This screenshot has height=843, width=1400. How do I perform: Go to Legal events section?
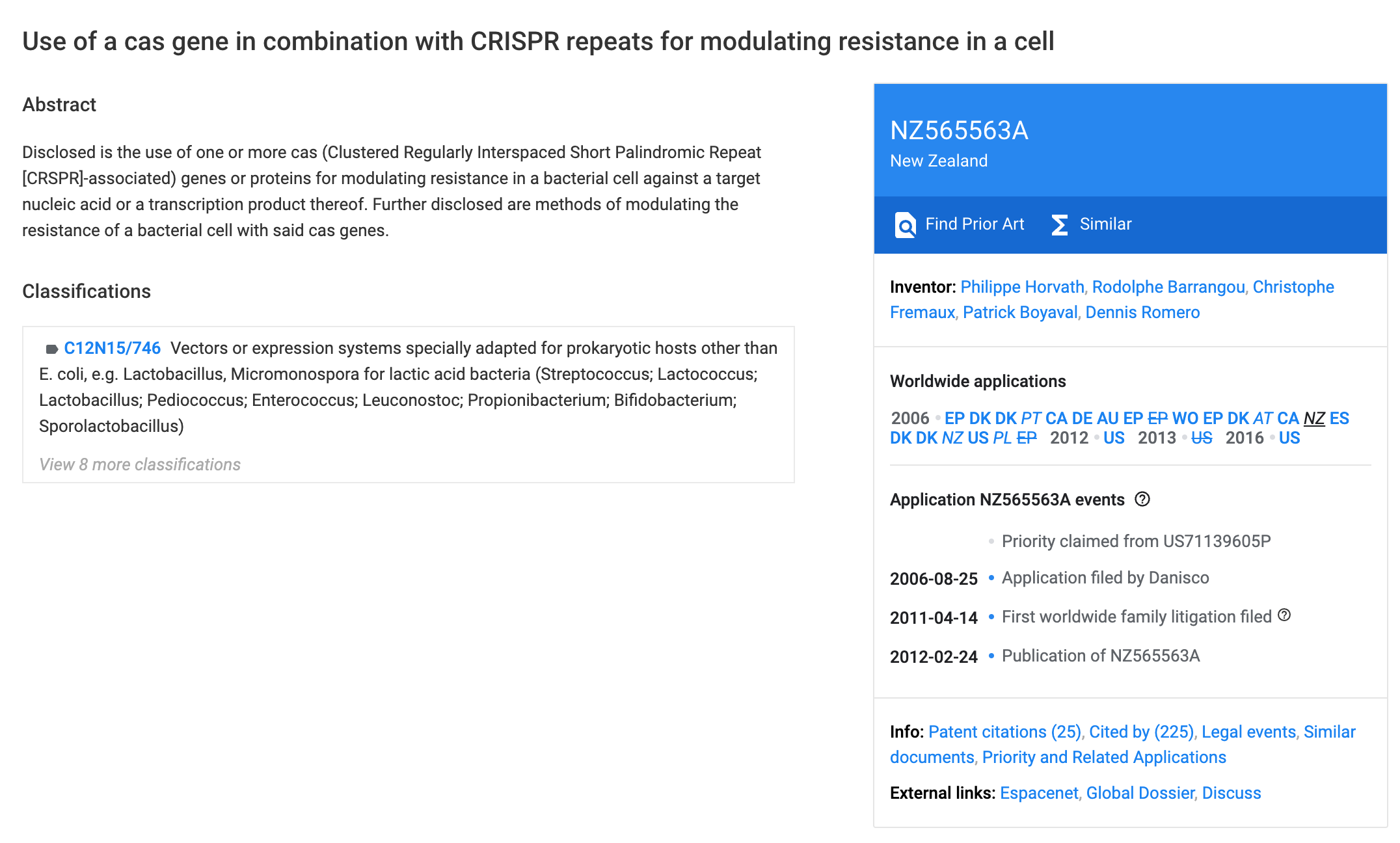point(1248,732)
